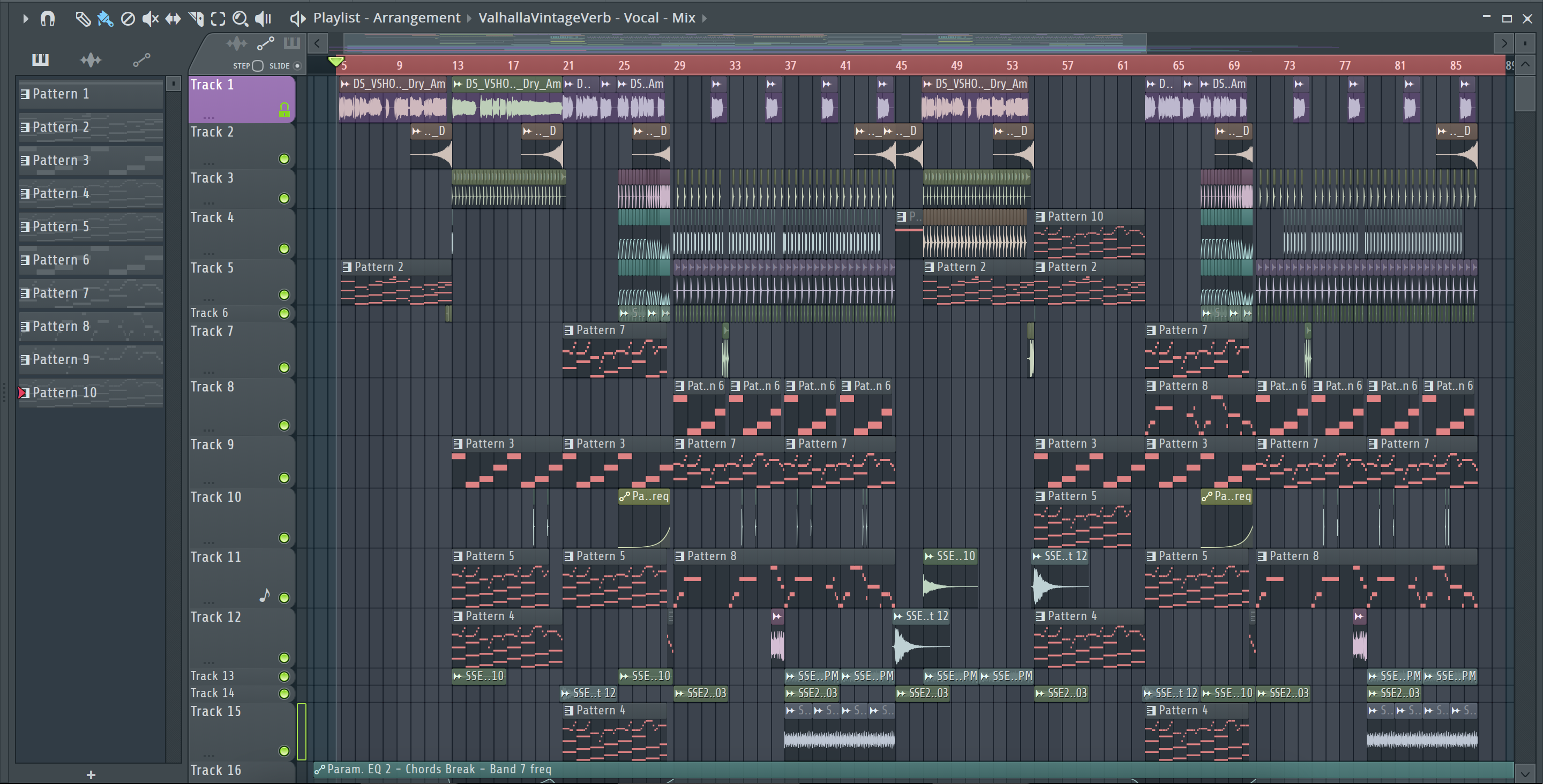
Task: Select Pattern 4 in the picker
Action: point(91,193)
